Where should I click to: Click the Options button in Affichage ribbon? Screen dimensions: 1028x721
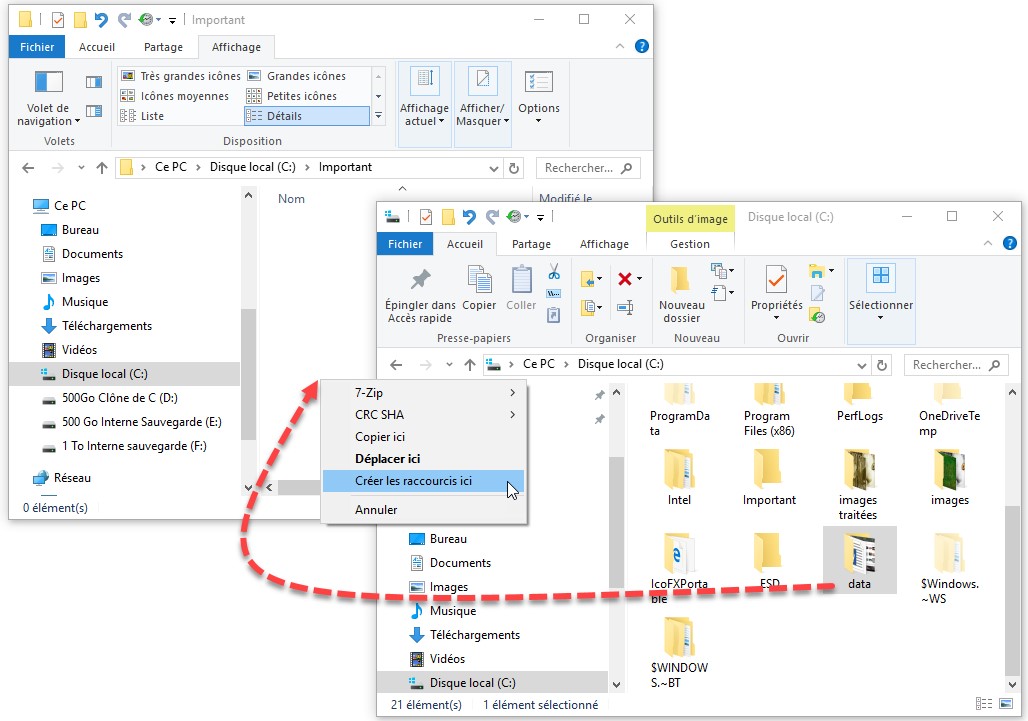click(x=539, y=95)
